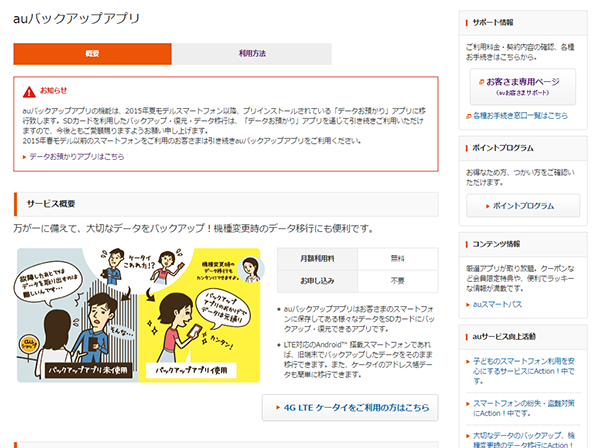Click the external link icon before お客さま専用ページ

(481, 81)
